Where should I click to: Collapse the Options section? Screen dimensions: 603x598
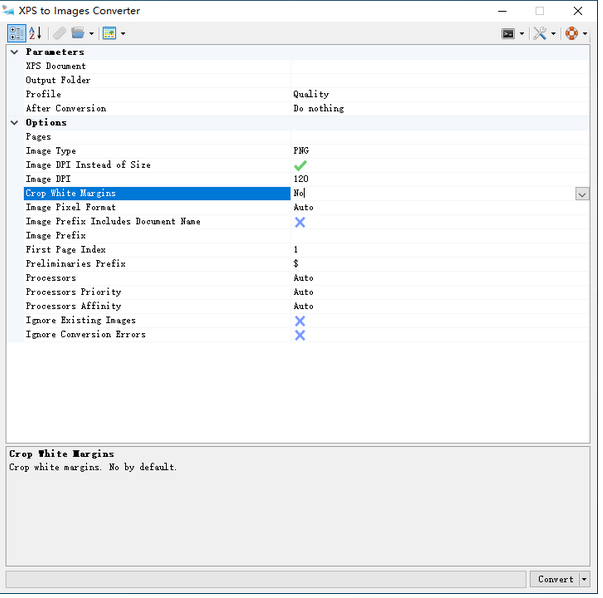[14, 123]
